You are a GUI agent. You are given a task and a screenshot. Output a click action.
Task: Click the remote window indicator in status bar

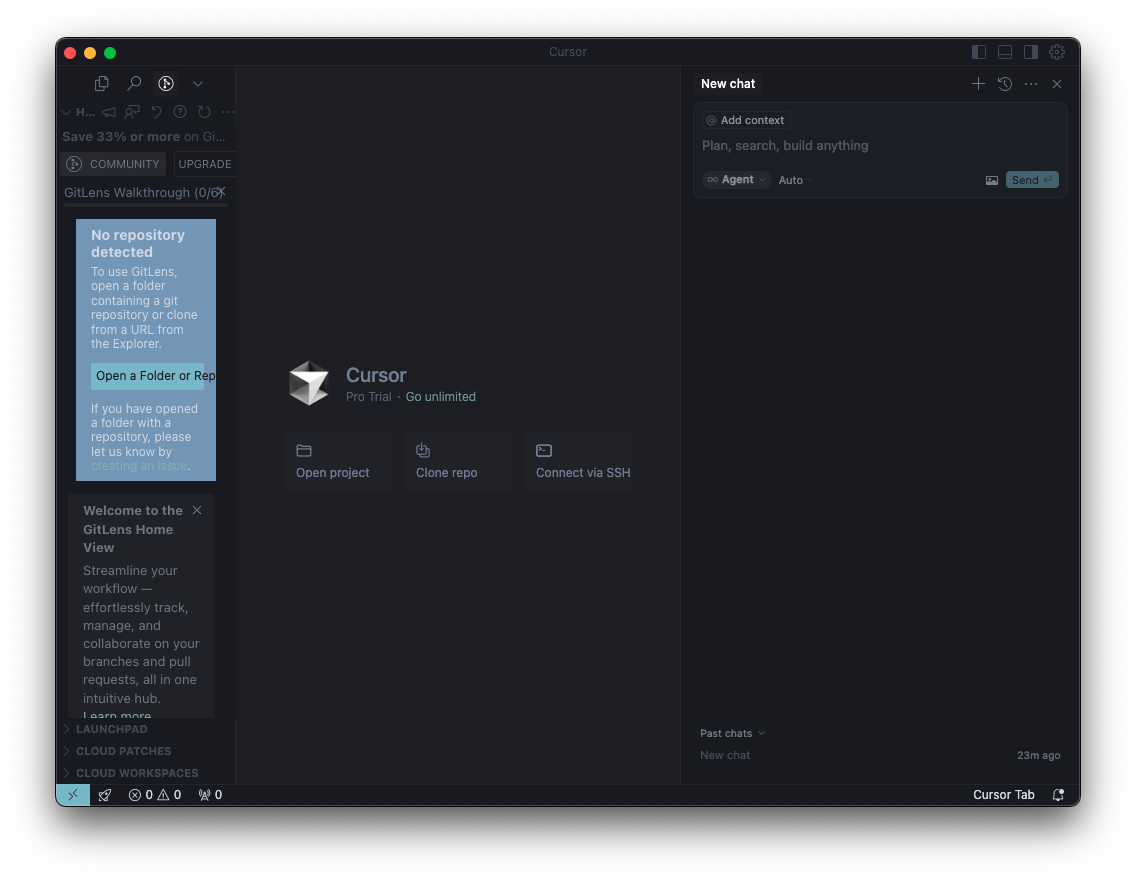point(73,795)
